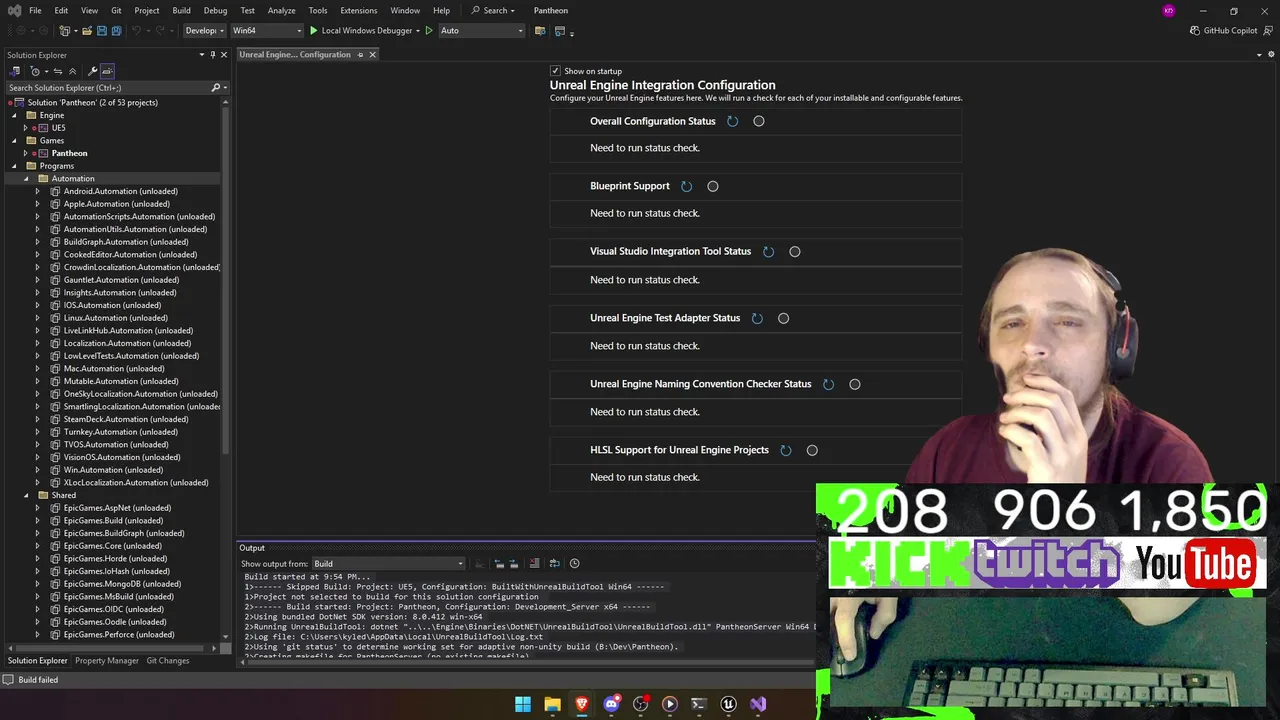This screenshot has width=1280, height=720.
Task: Click the Find in Files toolbar icon
Action: pyautogui.click(x=540, y=31)
